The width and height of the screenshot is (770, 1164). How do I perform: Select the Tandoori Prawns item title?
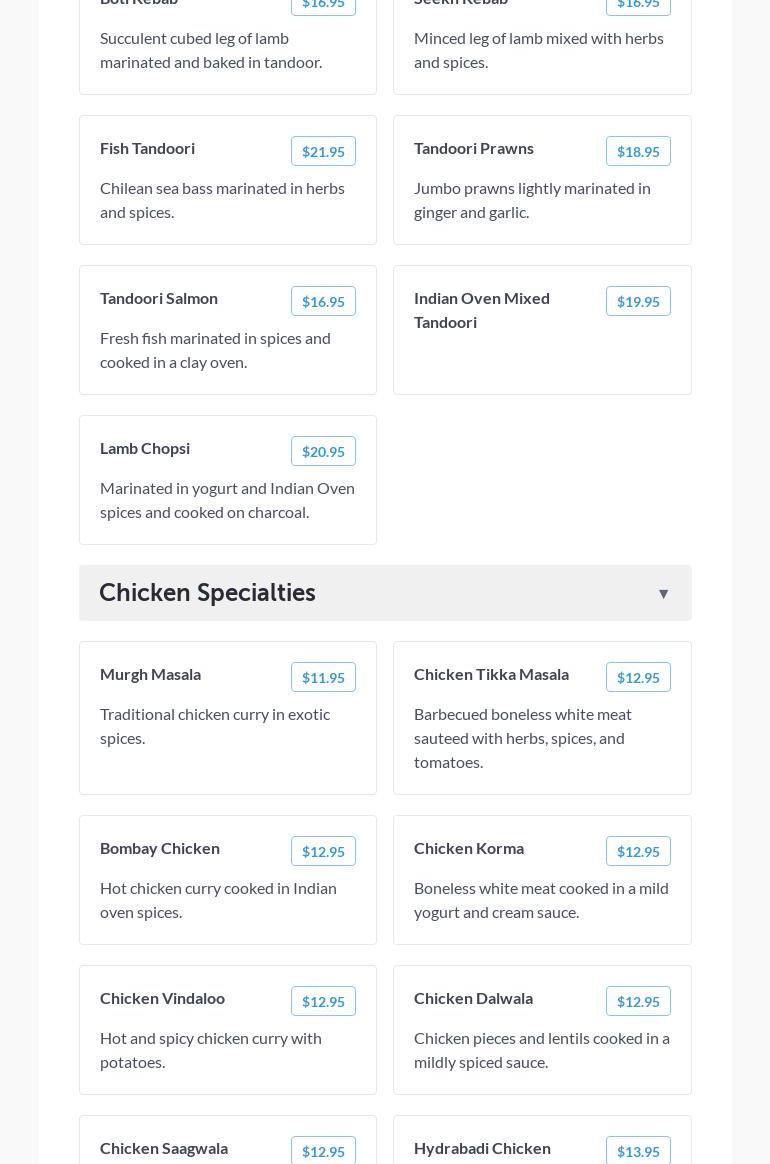473,148
